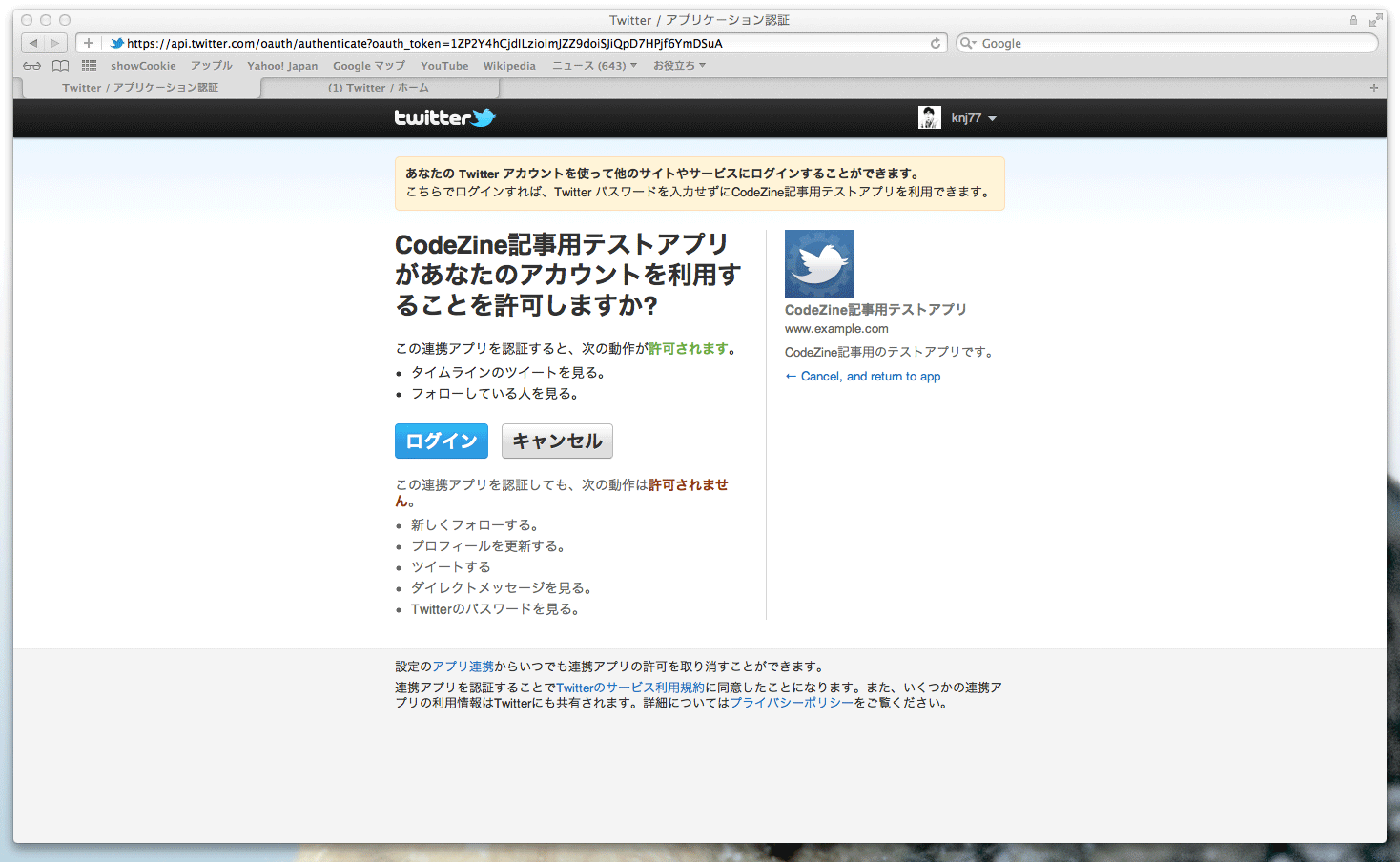Image resolution: width=1400 pixels, height=862 pixels.
Task: Expand the ニュース (643) bookmarks folder
Action: pos(594,66)
